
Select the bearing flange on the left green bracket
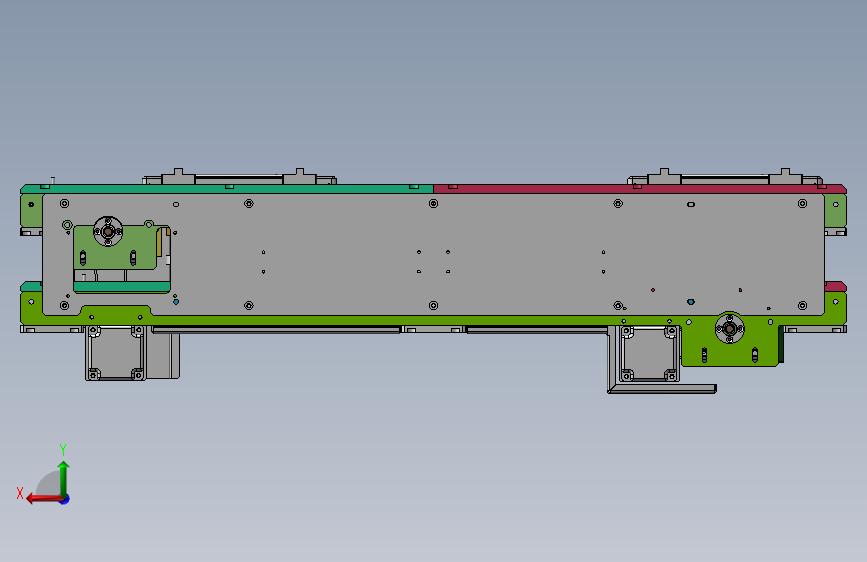[x=108, y=231]
